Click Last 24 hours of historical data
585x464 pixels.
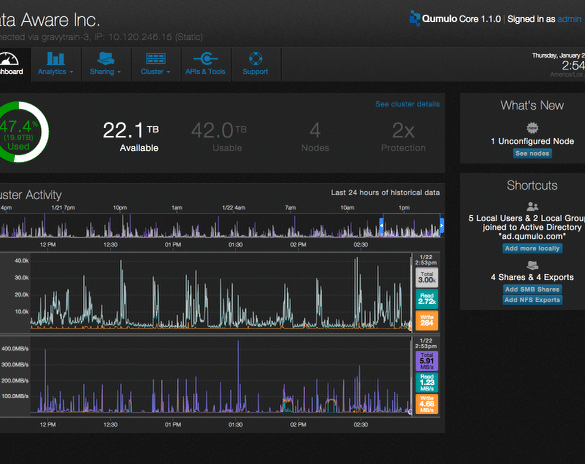[x=385, y=192]
